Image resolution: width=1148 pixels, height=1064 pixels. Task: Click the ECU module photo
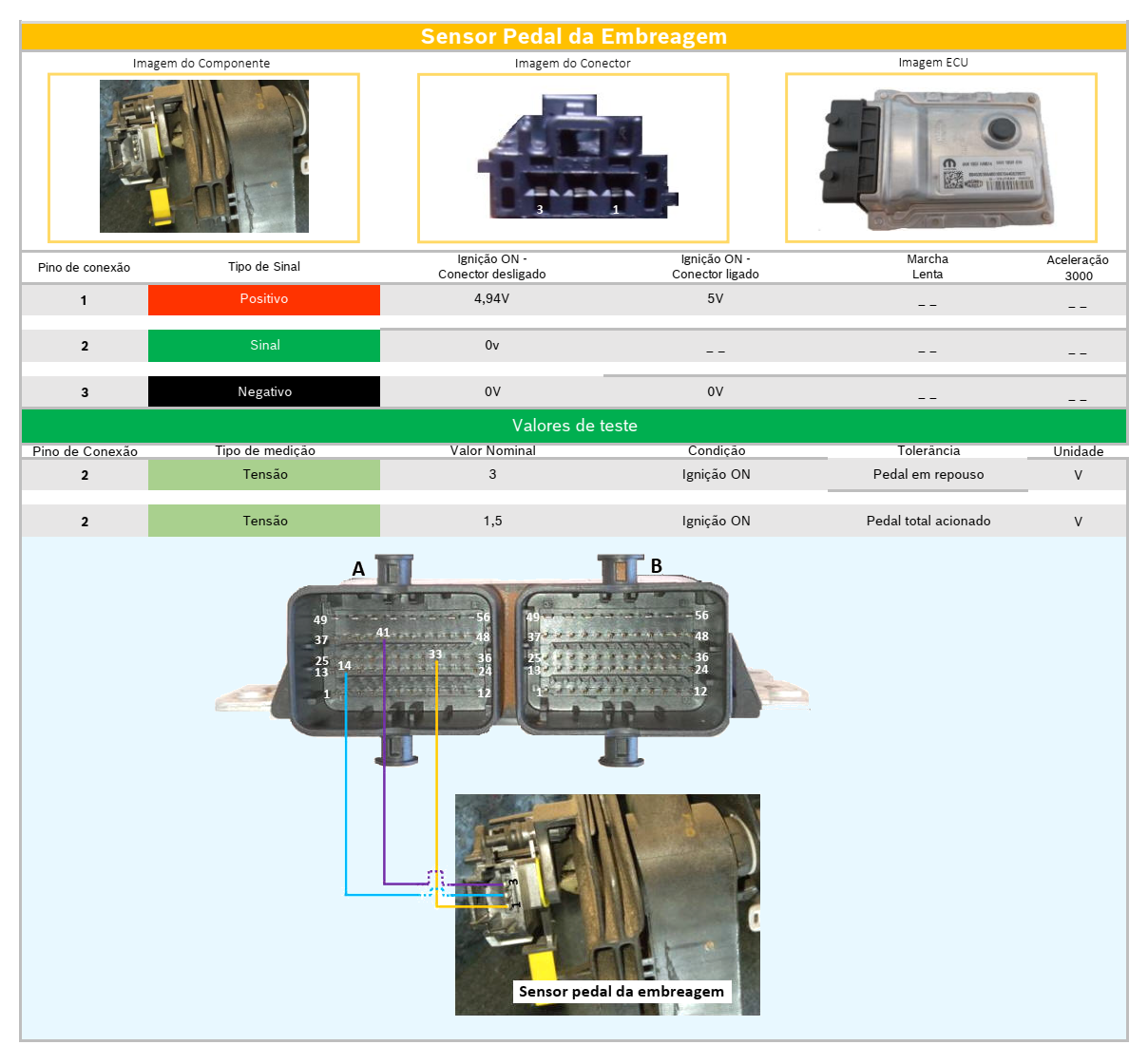[939, 158]
